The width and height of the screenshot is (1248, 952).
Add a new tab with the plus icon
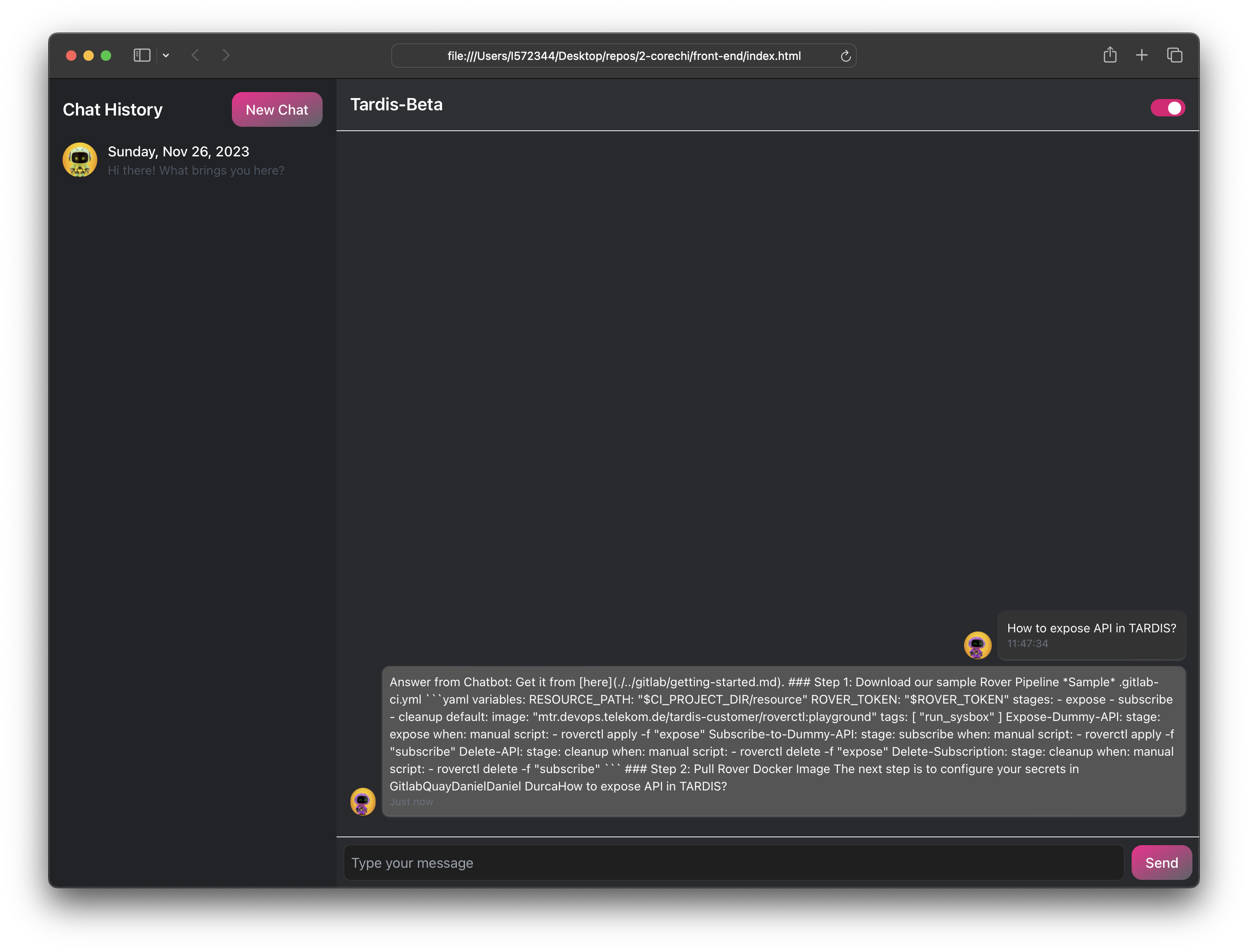[x=1142, y=55]
